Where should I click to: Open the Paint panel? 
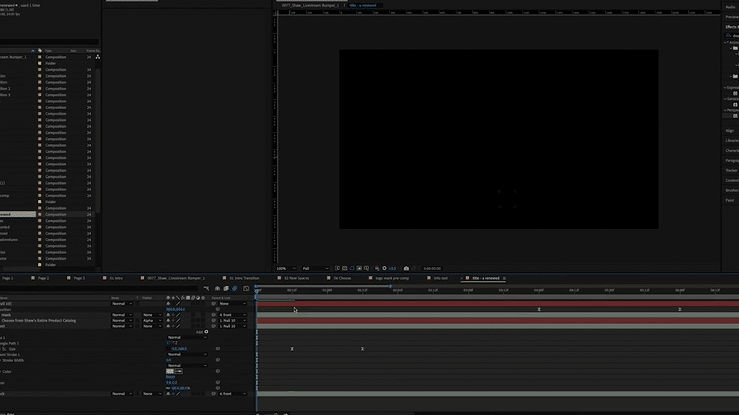(x=730, y=200)
